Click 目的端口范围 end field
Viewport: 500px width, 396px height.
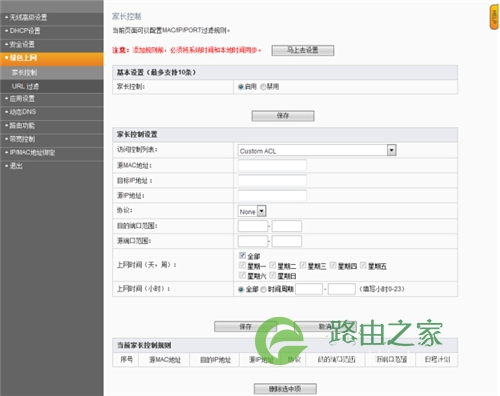click(x=287, y=226)
